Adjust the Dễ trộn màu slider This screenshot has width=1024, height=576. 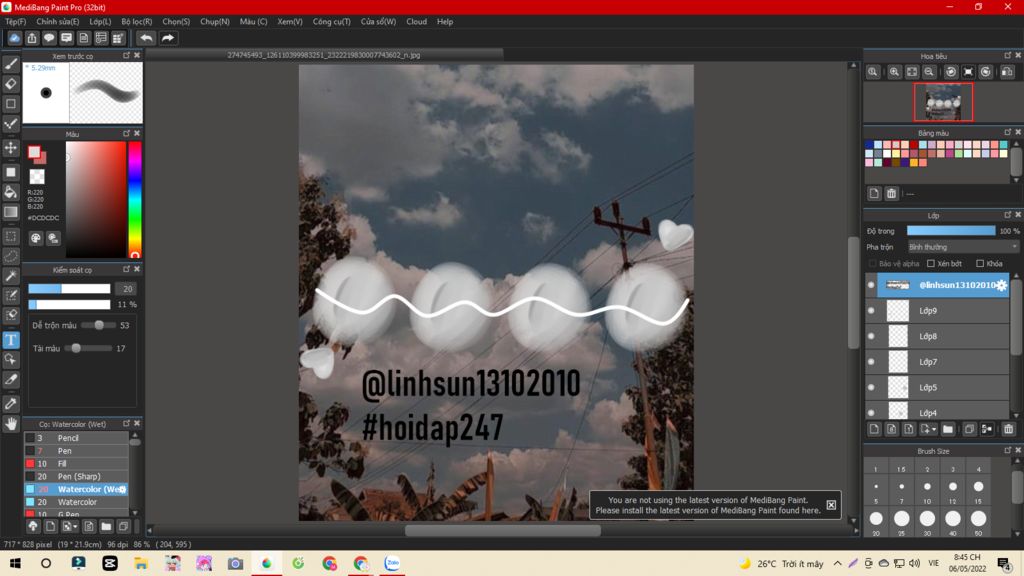tap(99, 325)
